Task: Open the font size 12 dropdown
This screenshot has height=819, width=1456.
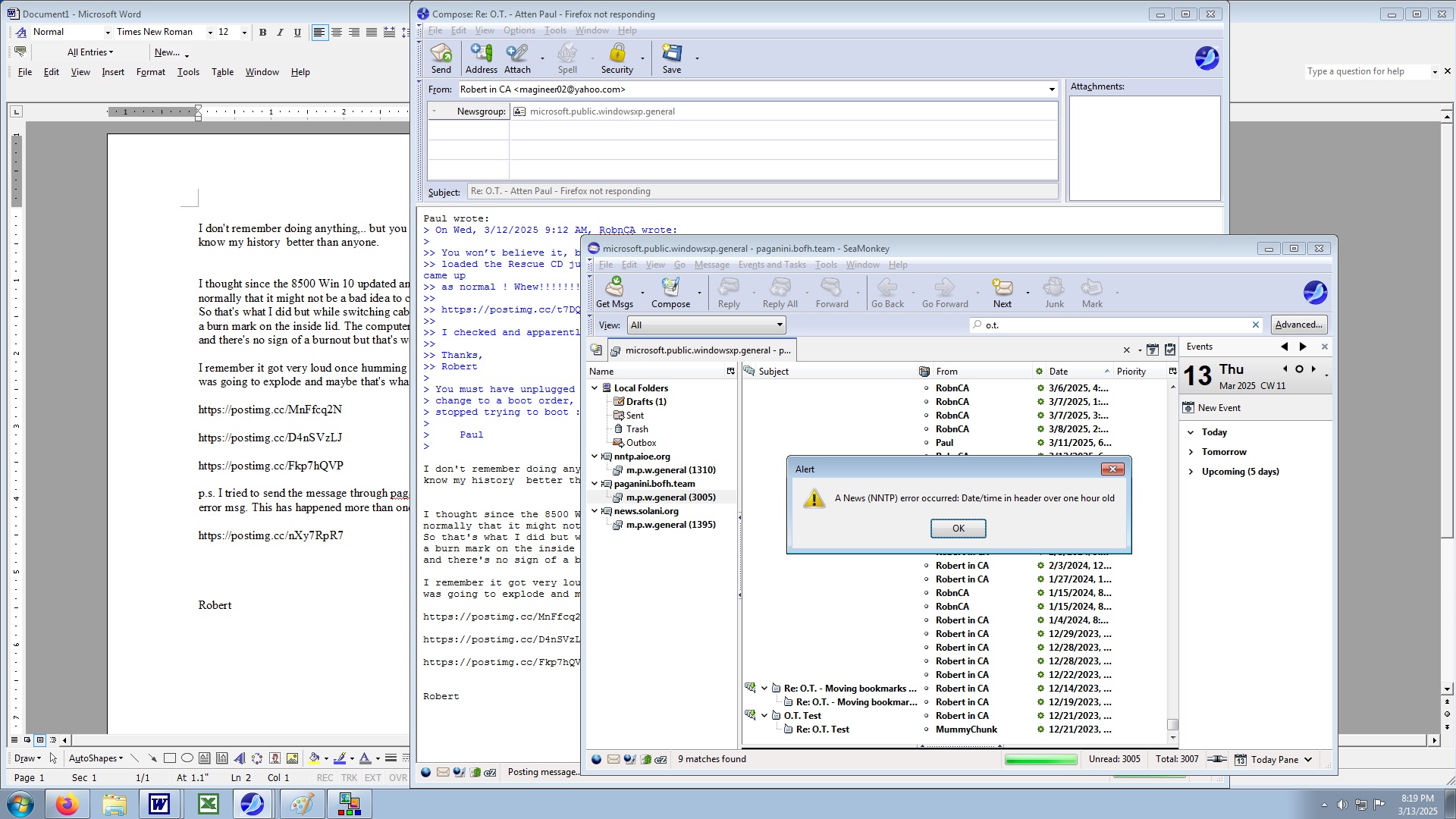Action: pyautogui.click(x=244, y=32)
